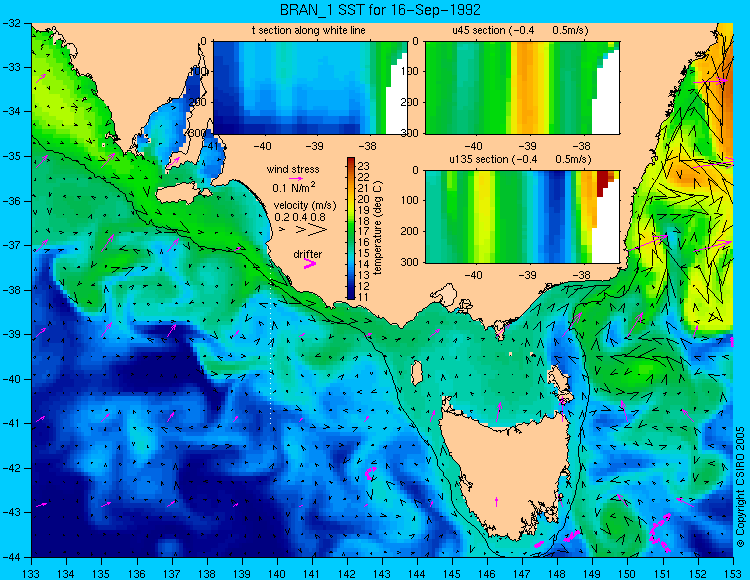Open the u45 section inset plot
This screenshot has height=580, width=750.
[x=522, y=88]
